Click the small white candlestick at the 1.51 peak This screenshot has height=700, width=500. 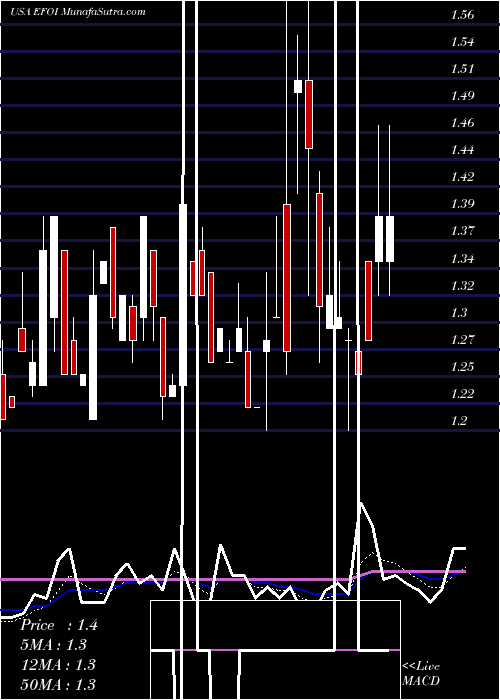(298, 86)
